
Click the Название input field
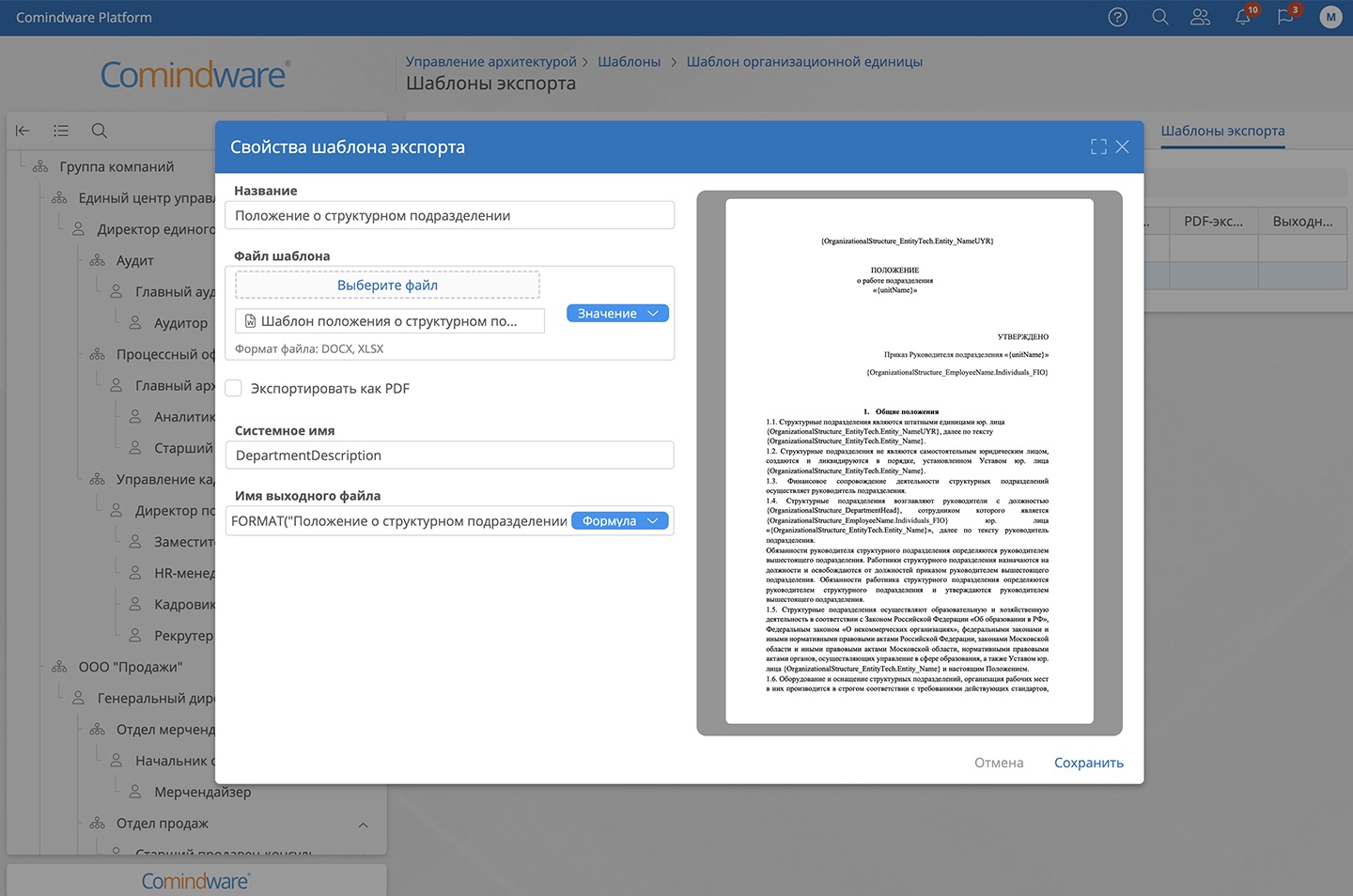click(x=449, y=215)
